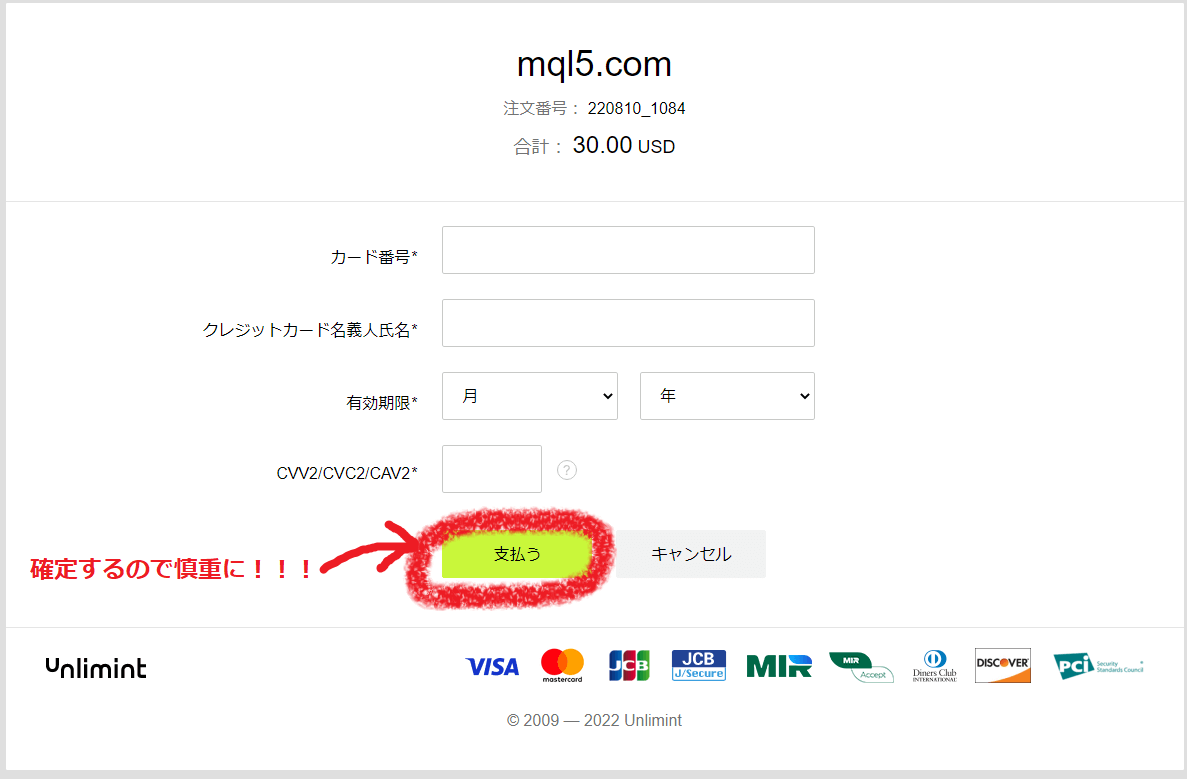Viewport: 1187px width, 779px height.
Task: Click the green 支払う pay button
Action: (x=517, y=554)
